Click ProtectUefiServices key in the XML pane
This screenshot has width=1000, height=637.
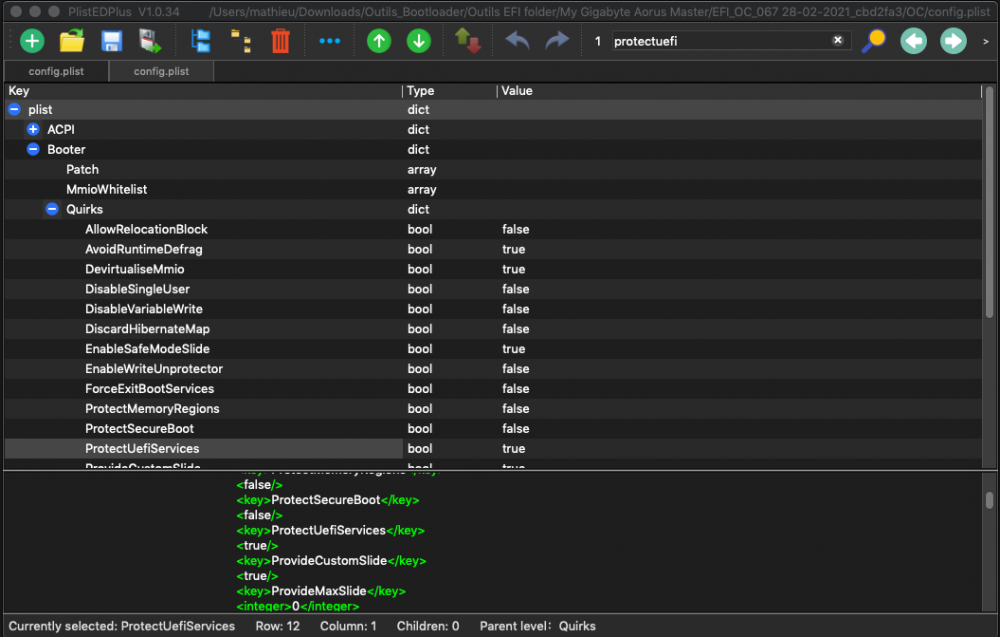[x=328, y=531]
